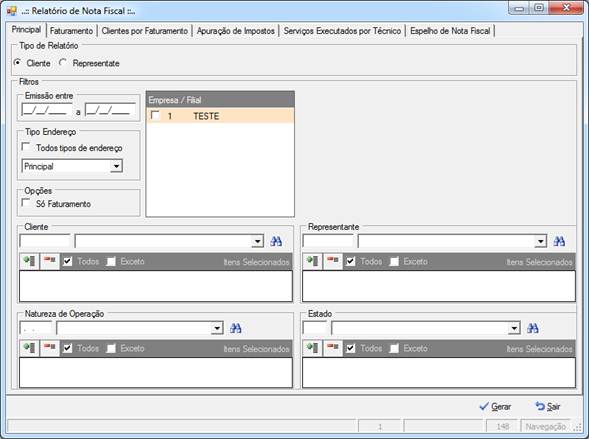Remove item from the Representante selection list

[x=333, y=261]
